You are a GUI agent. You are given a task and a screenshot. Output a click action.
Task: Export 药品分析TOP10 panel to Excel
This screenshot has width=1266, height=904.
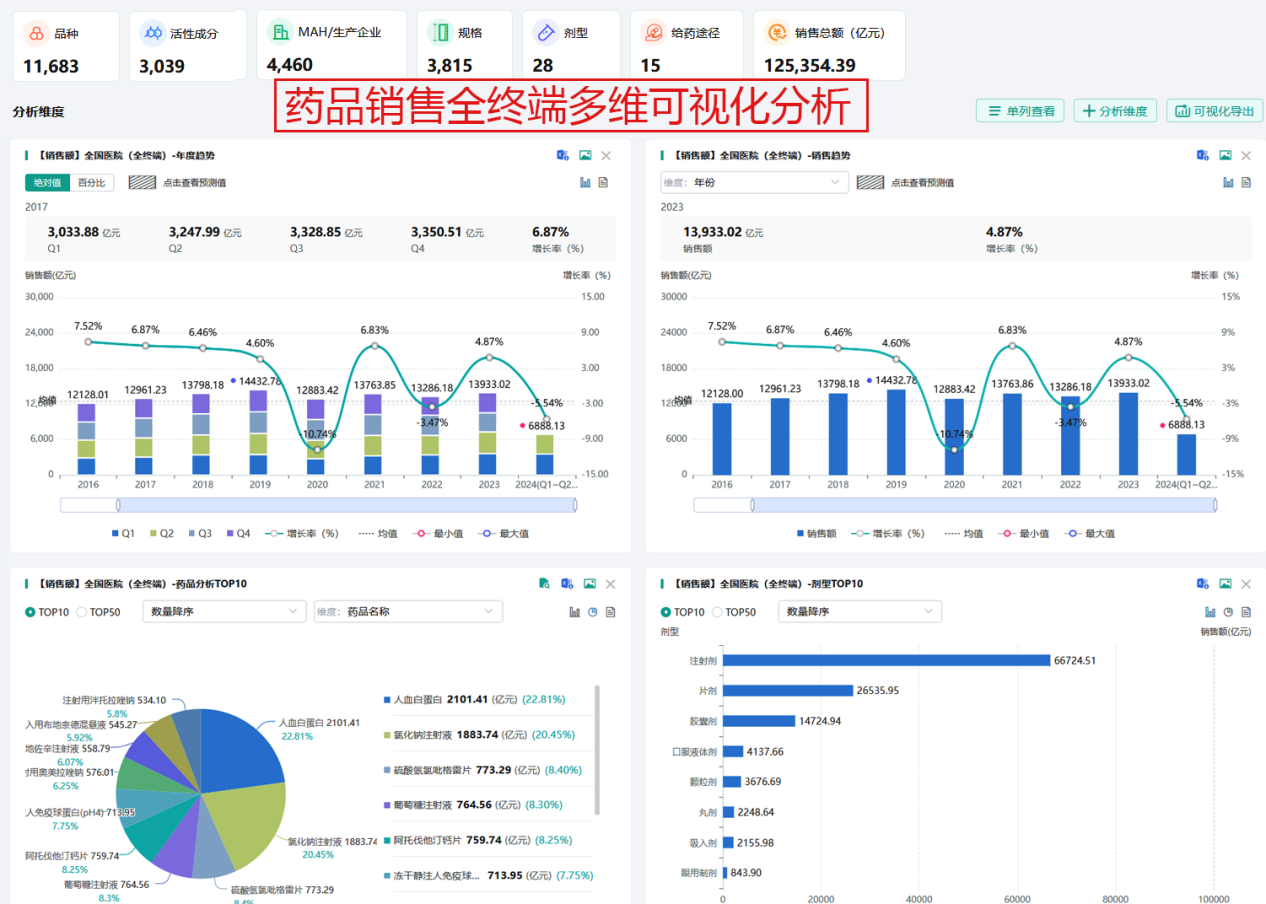[x=567, y=583]
